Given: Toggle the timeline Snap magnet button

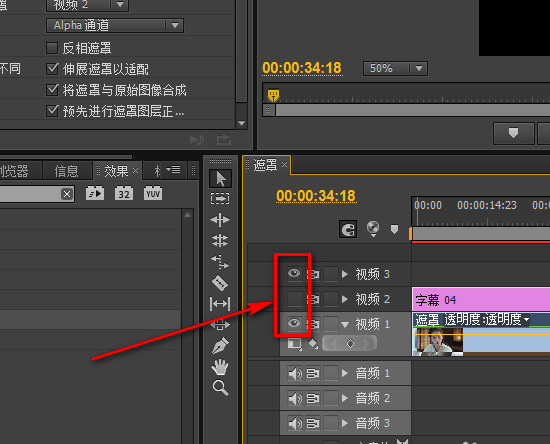Looking at the screenshot, I should click(x=348, y=229).
